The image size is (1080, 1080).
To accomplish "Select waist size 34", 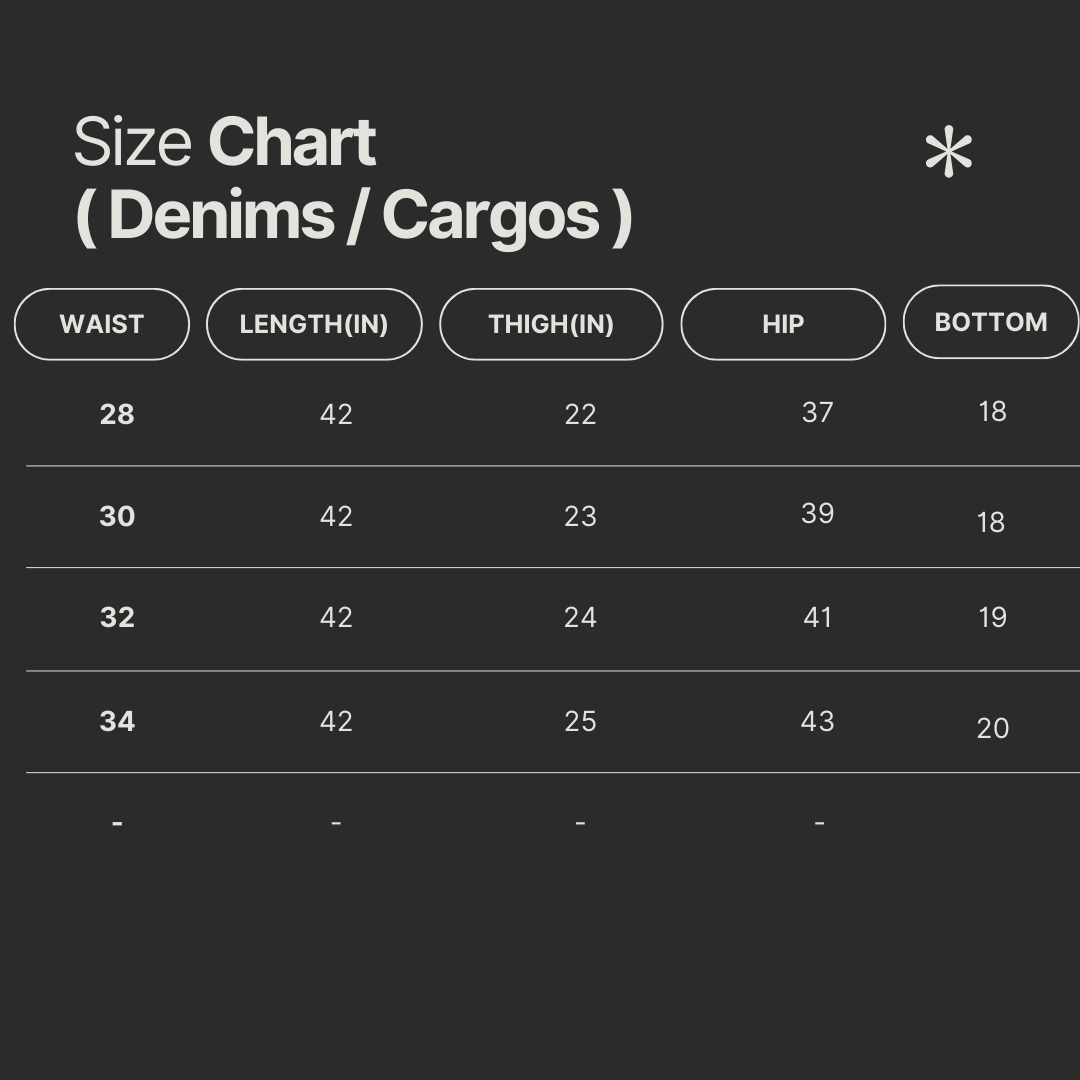I will pos(117,721).
